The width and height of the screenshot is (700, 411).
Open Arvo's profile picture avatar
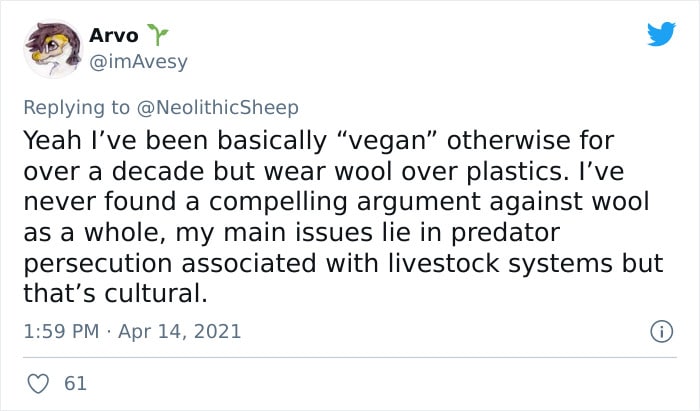click(53, 49)
